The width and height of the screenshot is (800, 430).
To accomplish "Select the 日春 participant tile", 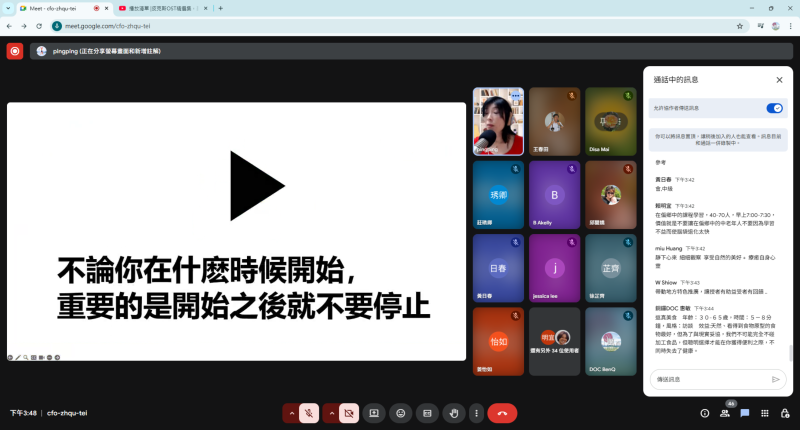I will click(x=498, y=268).
